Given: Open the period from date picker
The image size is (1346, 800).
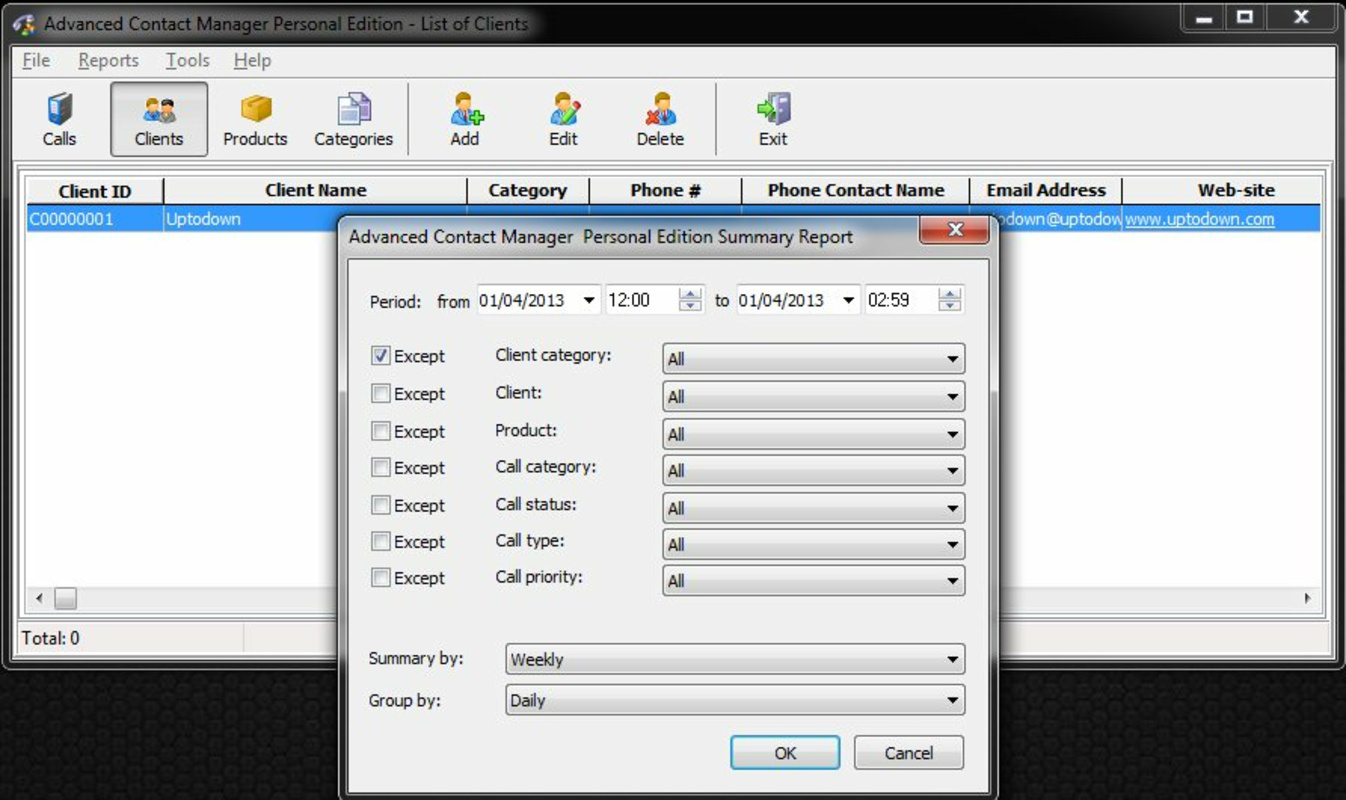Looking at the screenshot, I should [589, 300].
